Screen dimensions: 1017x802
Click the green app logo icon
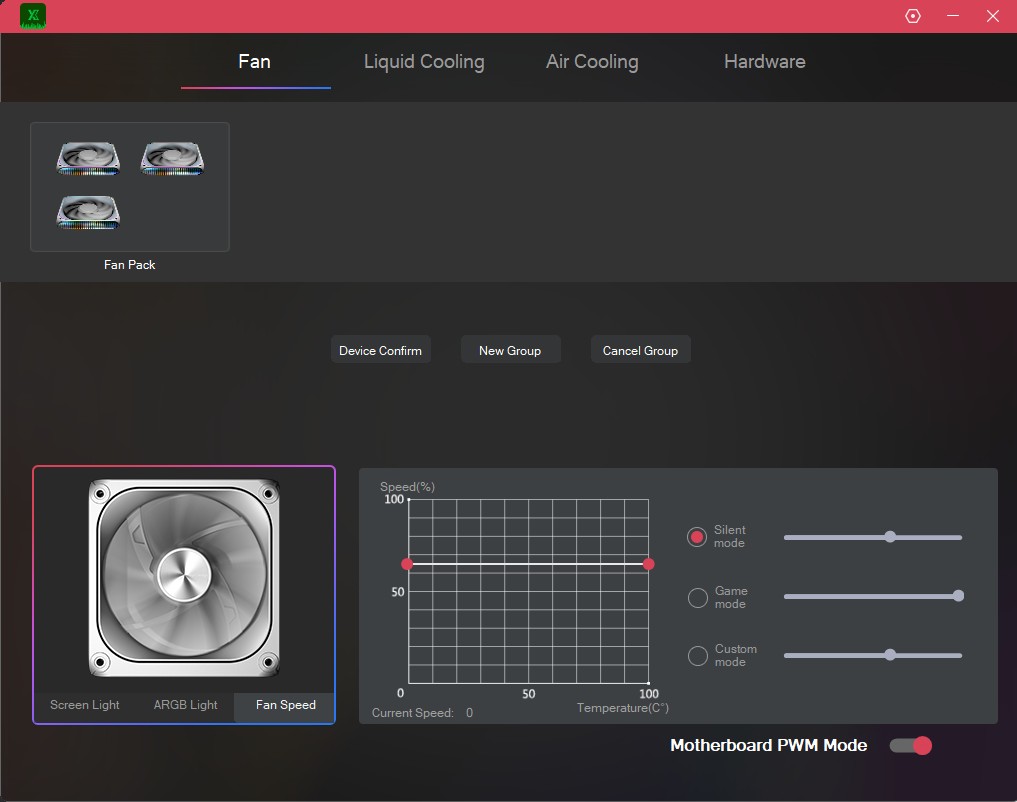33,16
